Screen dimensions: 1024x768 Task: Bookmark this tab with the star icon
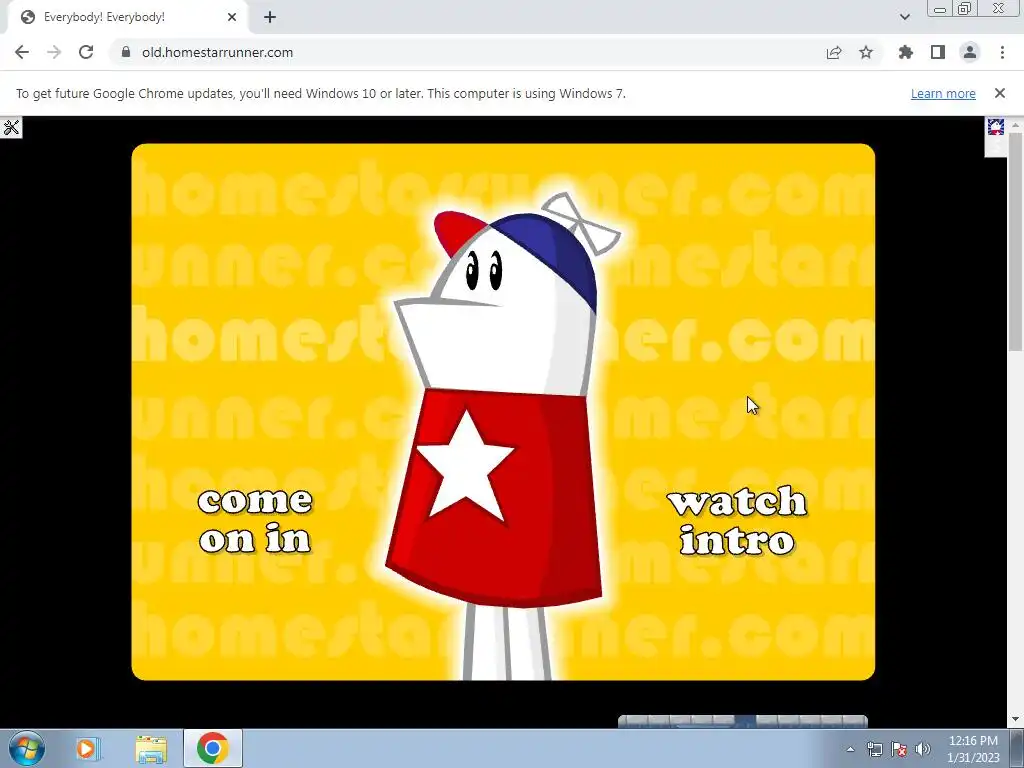coord(866,52)
